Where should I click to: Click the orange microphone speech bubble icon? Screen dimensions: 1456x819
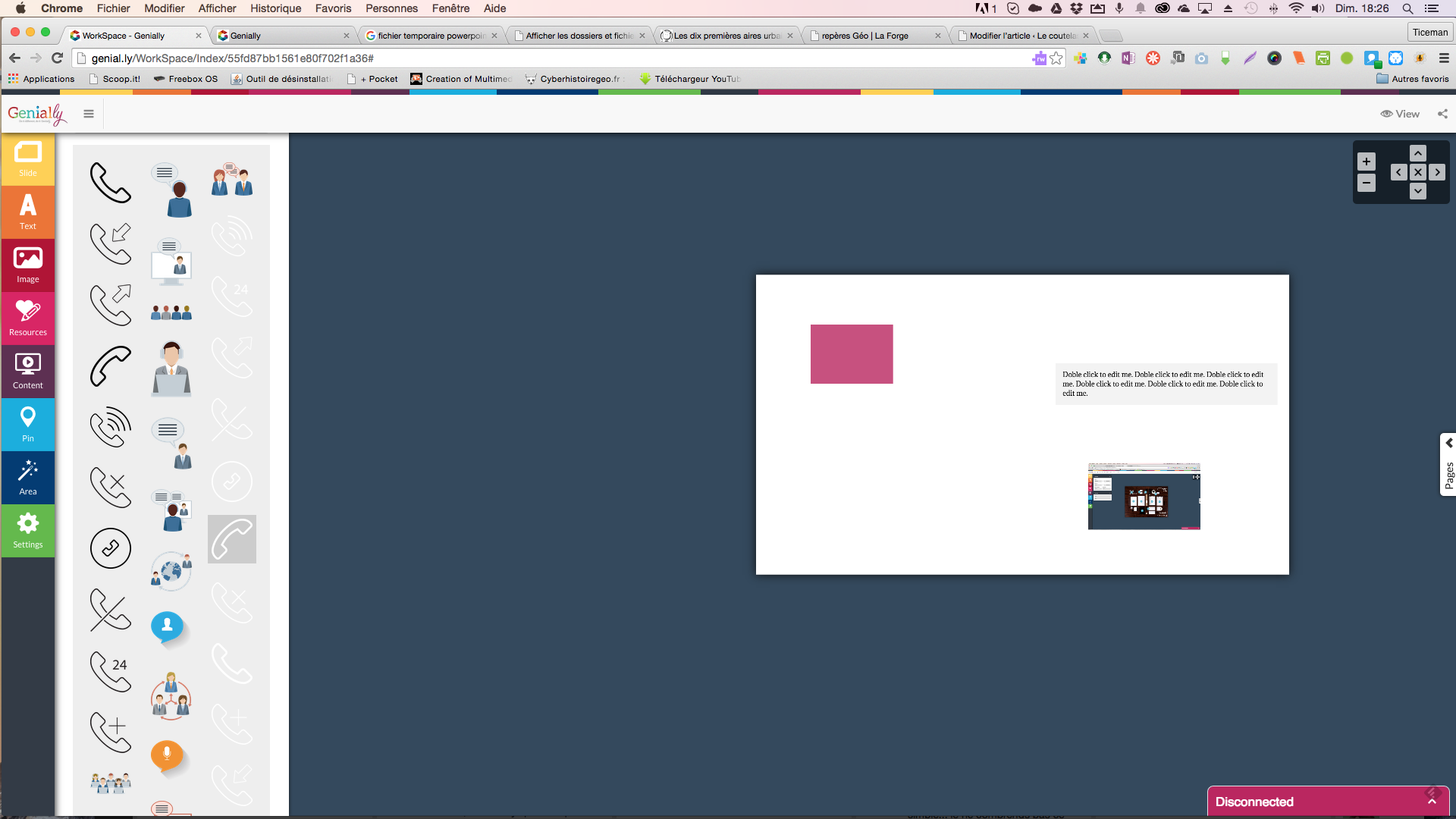[167, 755]
